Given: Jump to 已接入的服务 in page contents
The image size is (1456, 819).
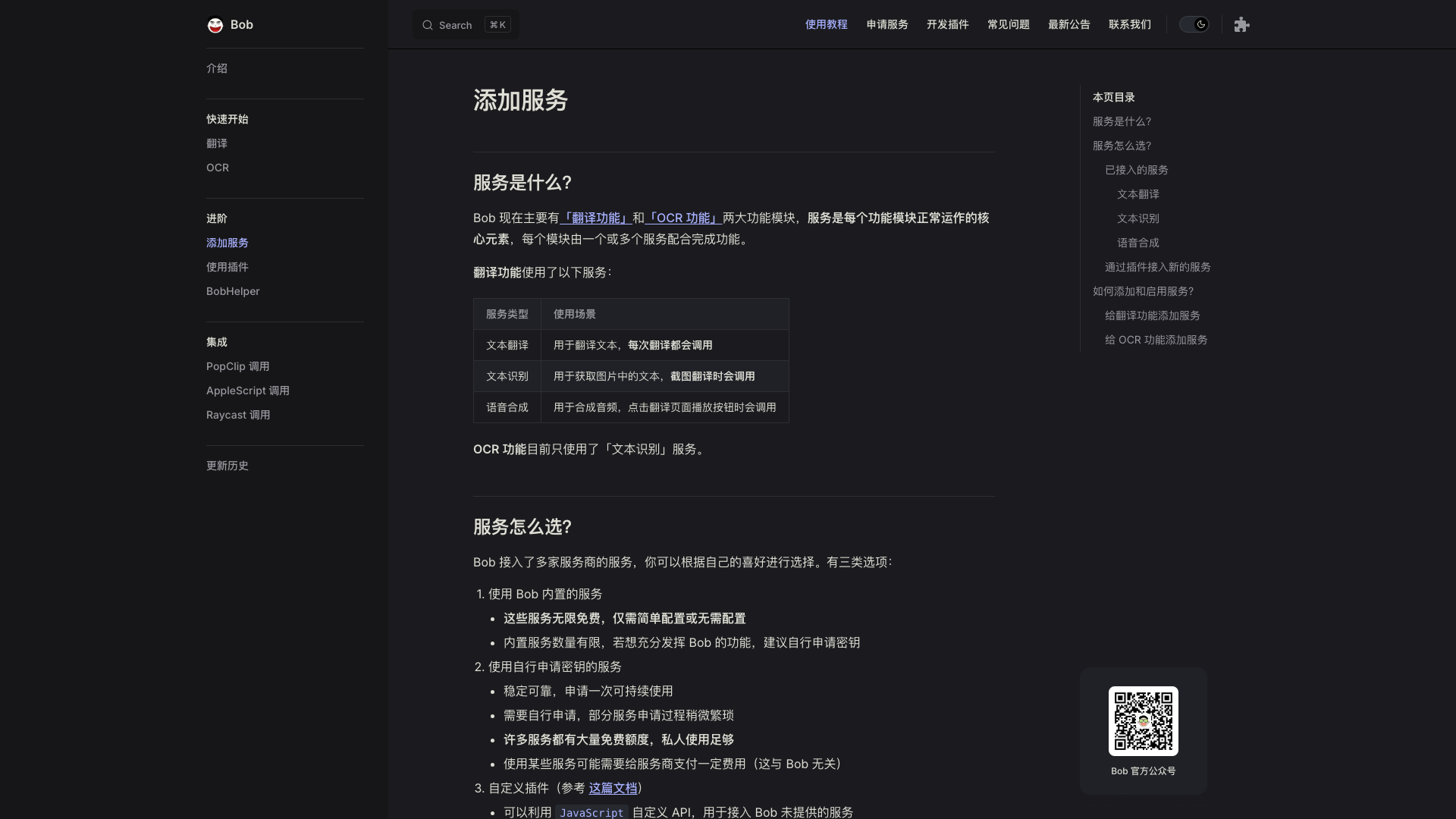Looking at the screenshot, I should click(x=1137, y=170).
